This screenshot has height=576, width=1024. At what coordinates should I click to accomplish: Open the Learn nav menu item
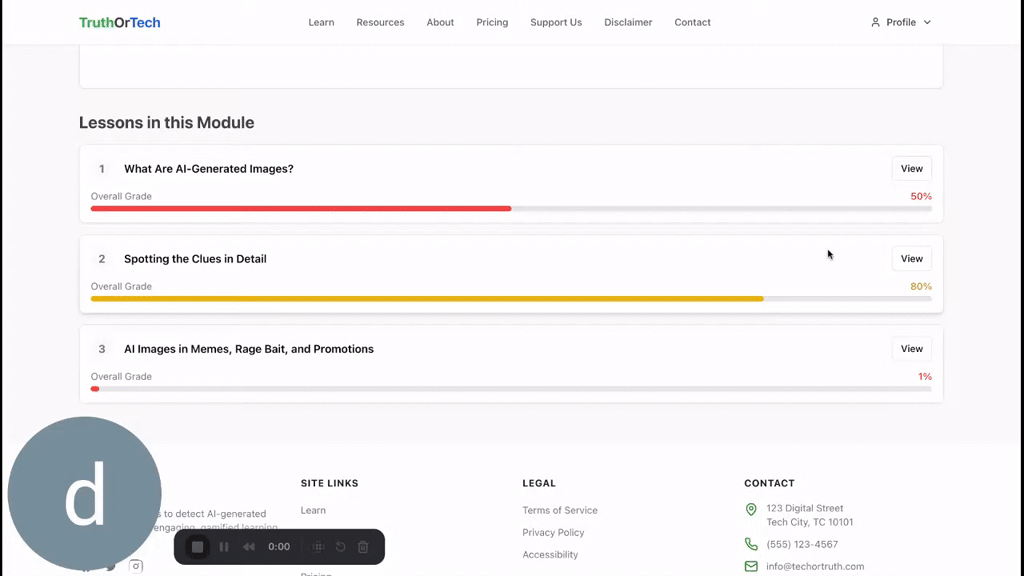pos(321,22)
